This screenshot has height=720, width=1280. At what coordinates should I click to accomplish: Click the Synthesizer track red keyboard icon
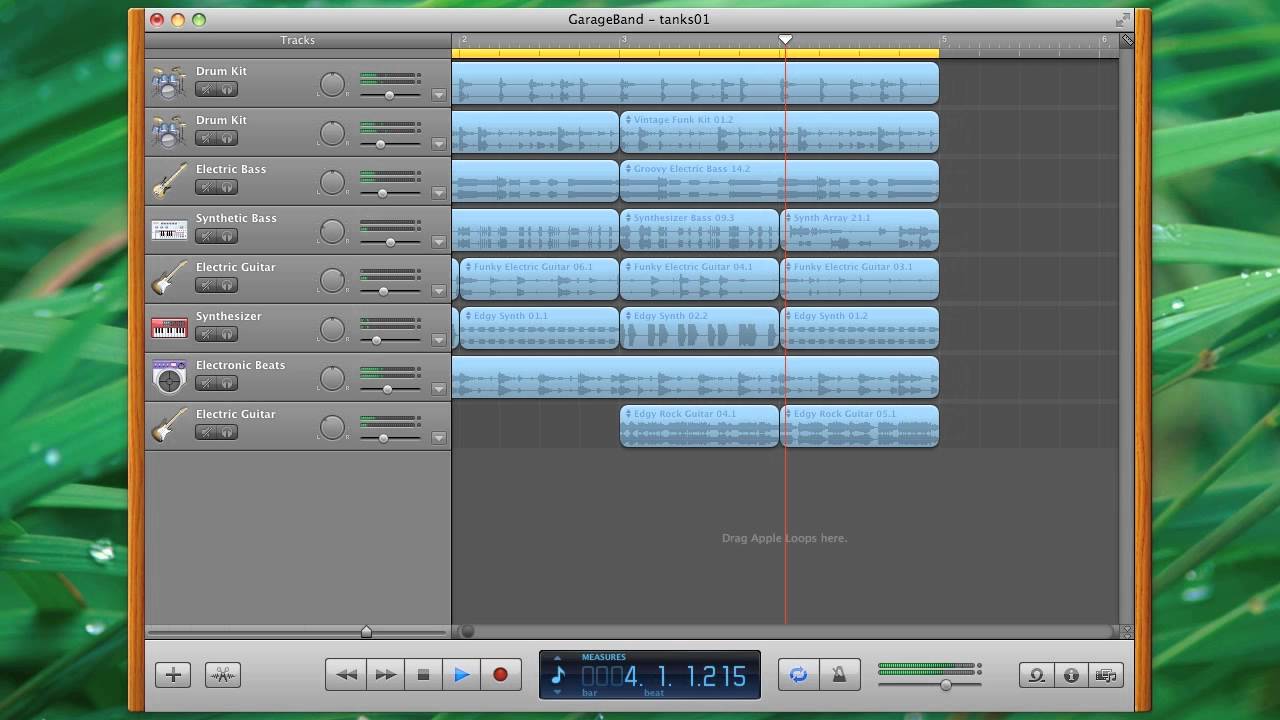coord(169,328)
